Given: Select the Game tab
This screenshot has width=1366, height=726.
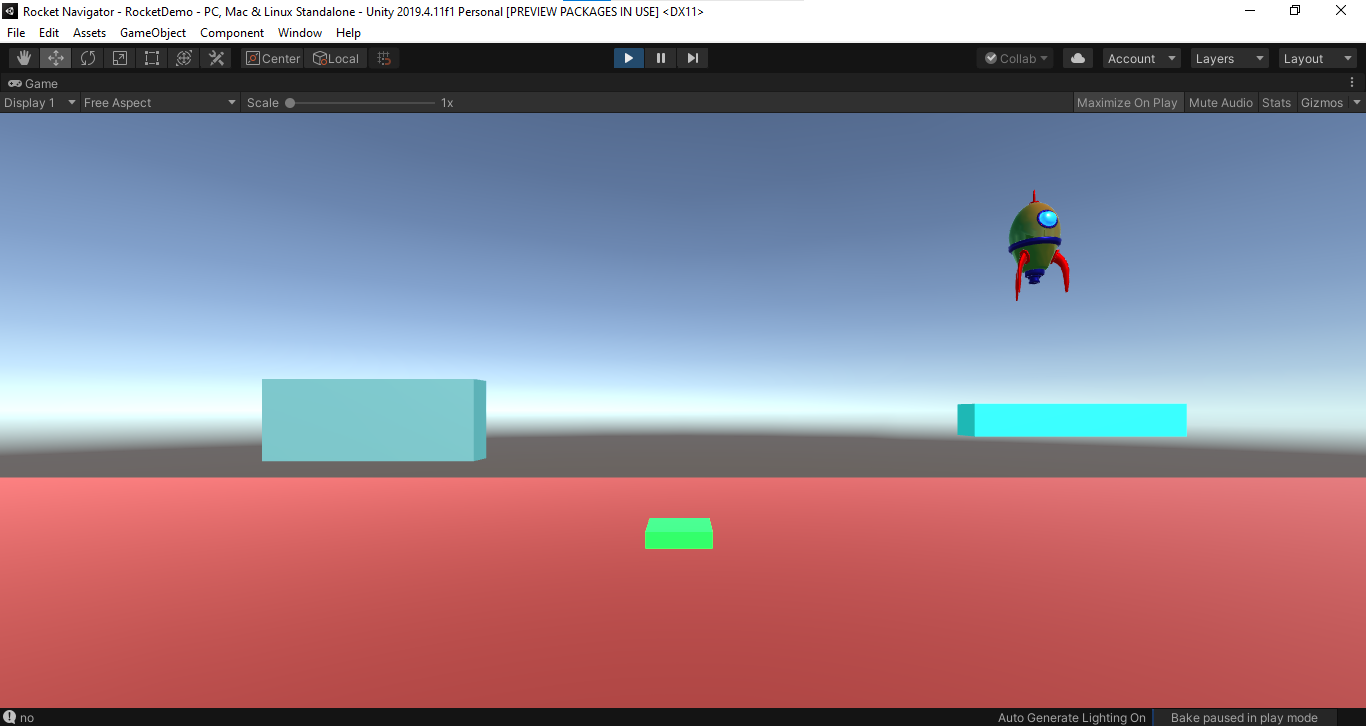Looking at the screenshot, I should pyautogui.click(x=33, y=83).
